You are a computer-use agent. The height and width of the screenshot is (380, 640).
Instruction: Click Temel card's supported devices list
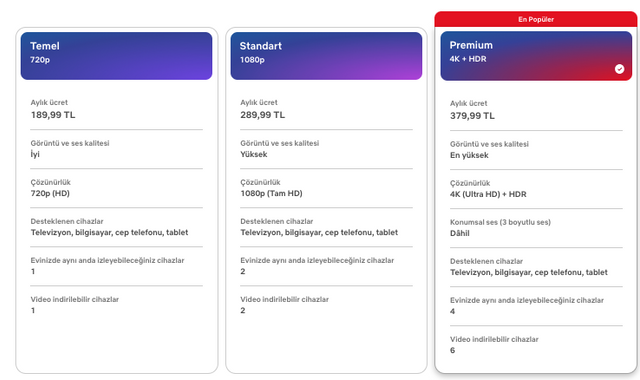109,233
